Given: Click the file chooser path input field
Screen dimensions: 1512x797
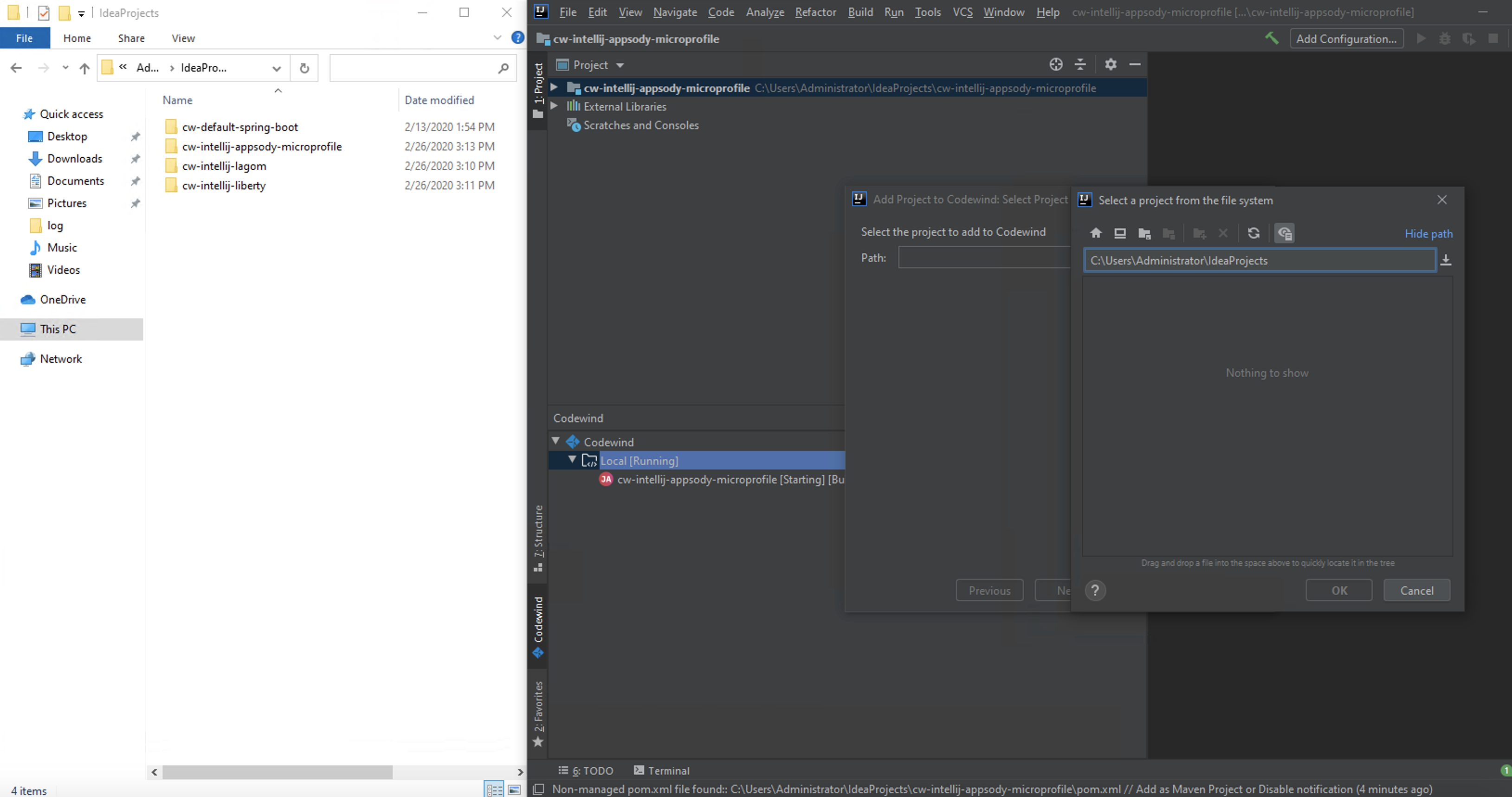Looking at the screenshot, I should pyautogui.click(x=1259, y=260).
